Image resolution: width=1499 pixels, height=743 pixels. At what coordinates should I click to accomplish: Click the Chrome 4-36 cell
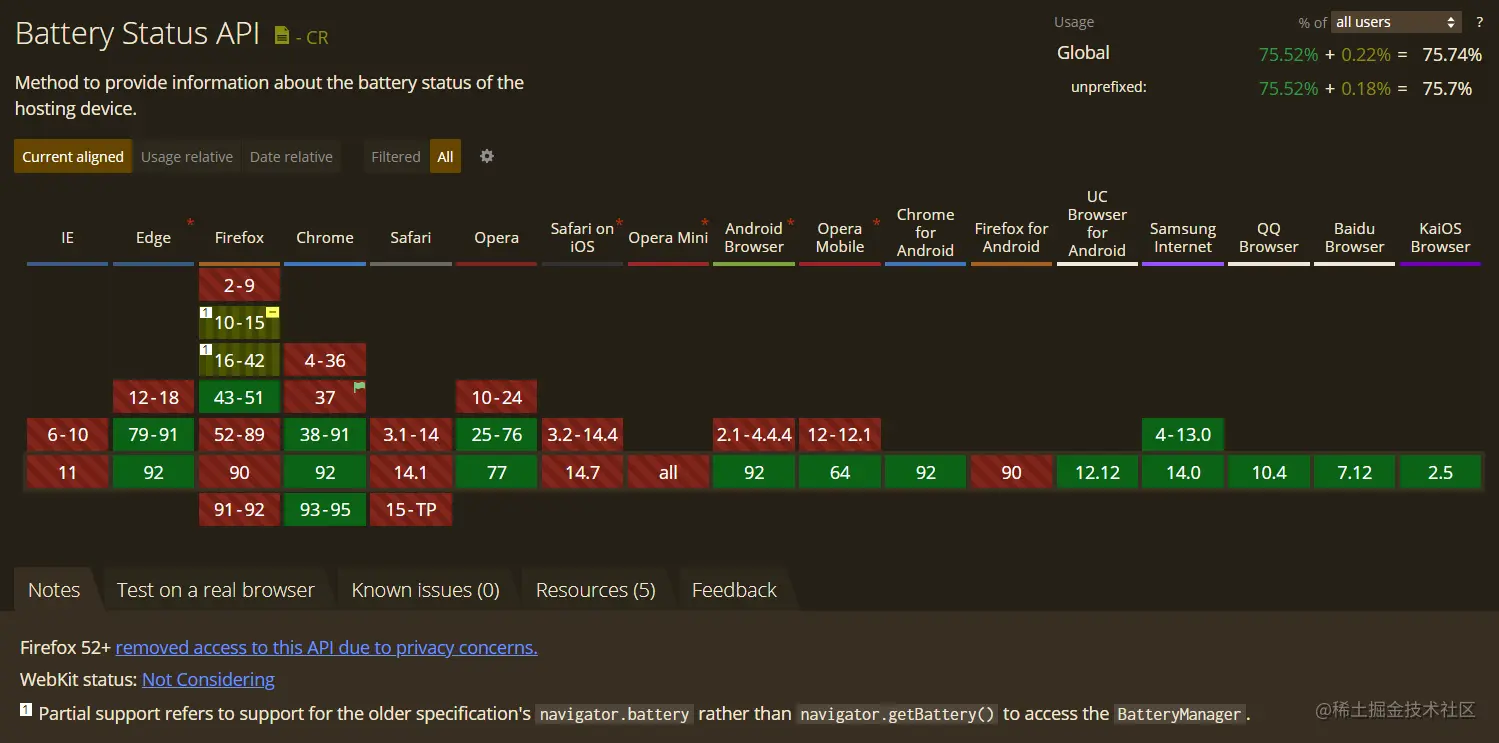click(325, 360)
